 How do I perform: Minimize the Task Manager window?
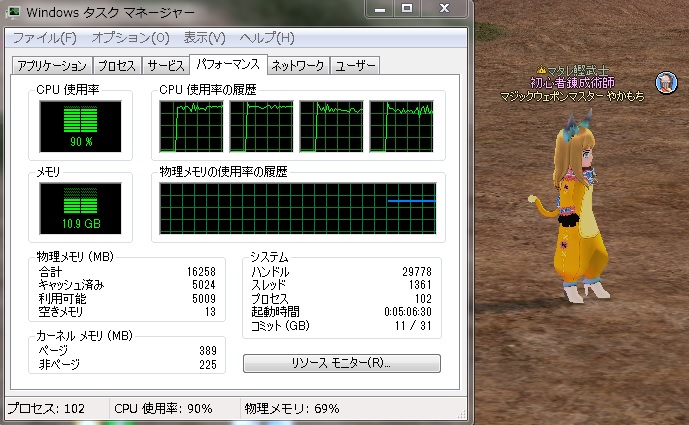point(380,9)
